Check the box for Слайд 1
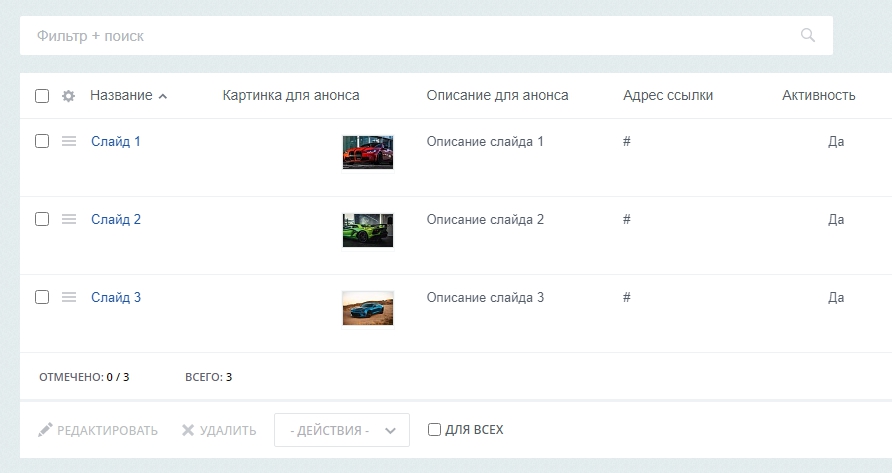Viewport: 892px width, 473px height. click(x=42, y=141)
